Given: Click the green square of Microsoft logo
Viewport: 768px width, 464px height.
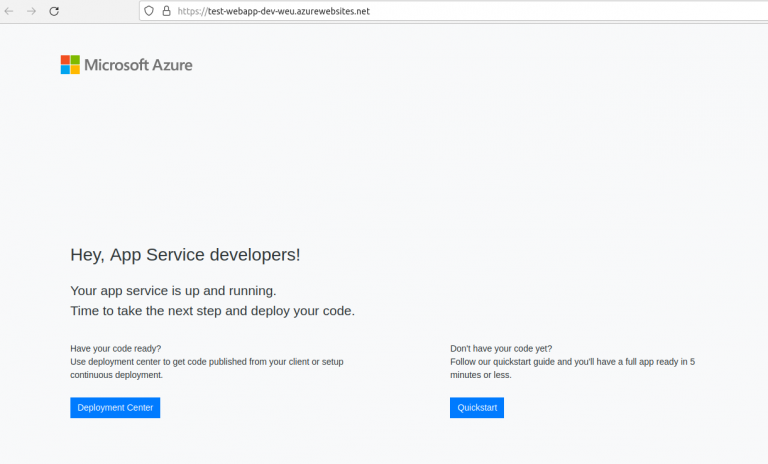Looking at the screenshot, I should click(75, 60).
